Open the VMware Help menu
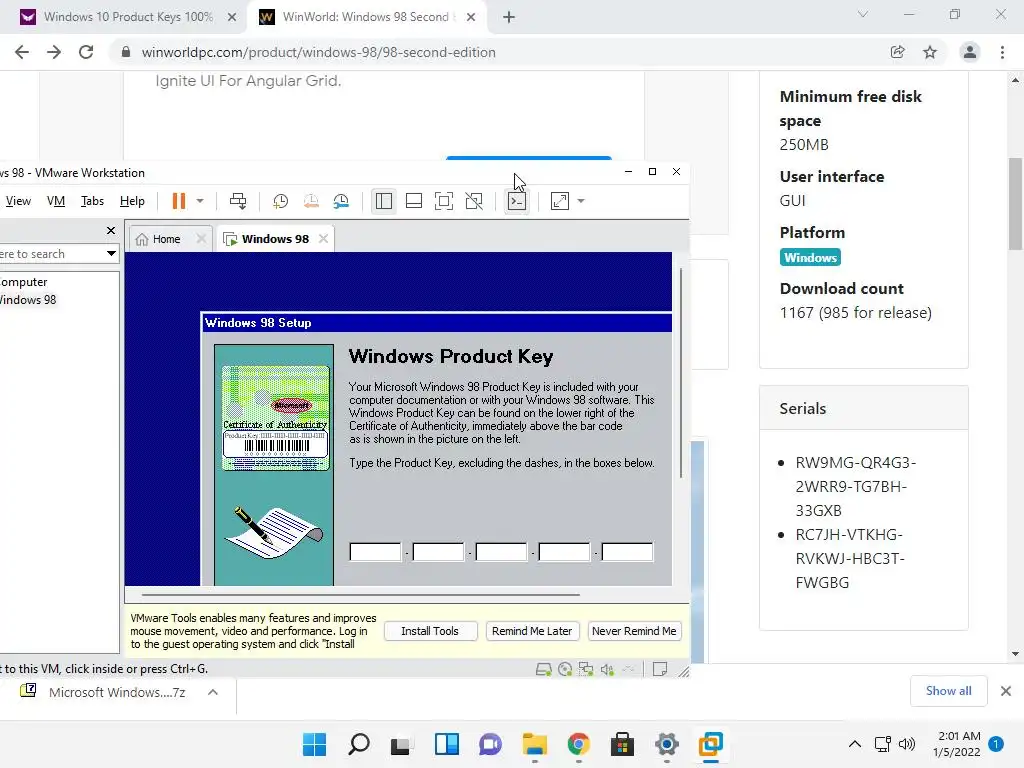Image resolution: width=1024 pixels, height=768 pixels. pyautogui.click(x=132, y=201)
